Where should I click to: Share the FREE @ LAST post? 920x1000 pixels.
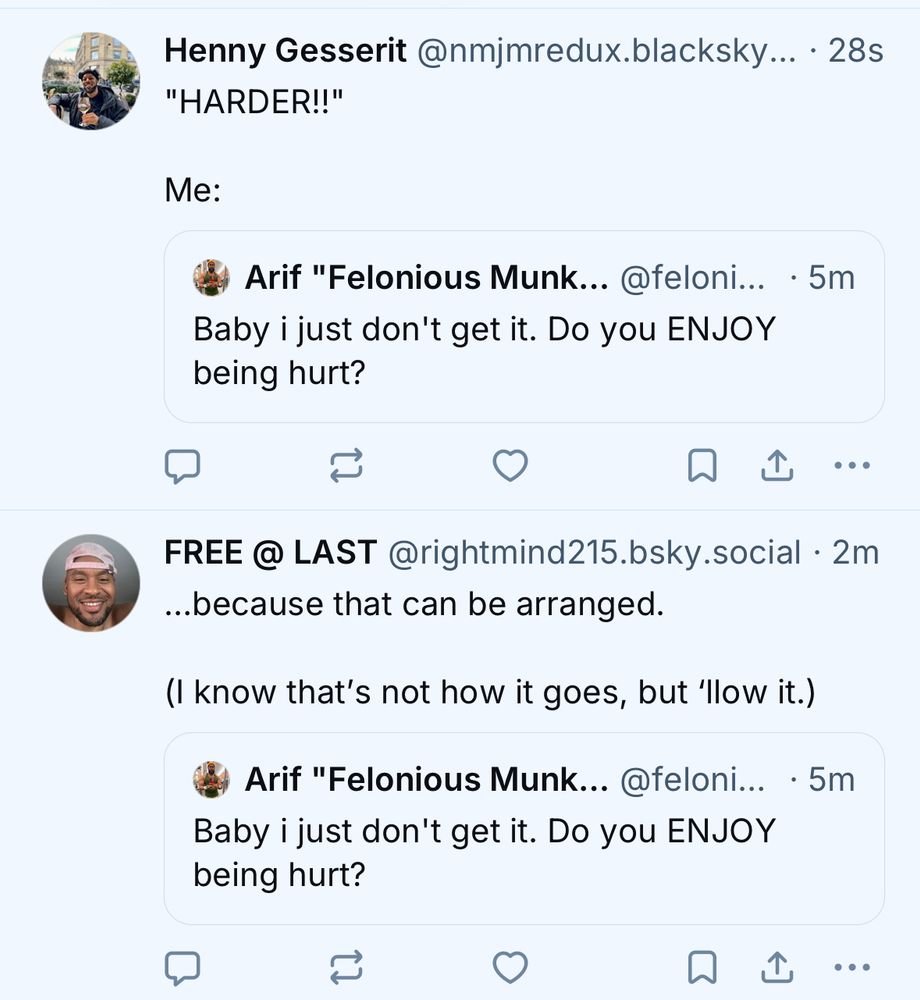coord(777,967)
